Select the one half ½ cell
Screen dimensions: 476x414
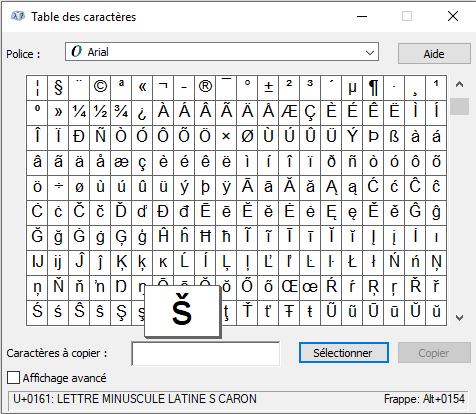[x=100, y=113]
